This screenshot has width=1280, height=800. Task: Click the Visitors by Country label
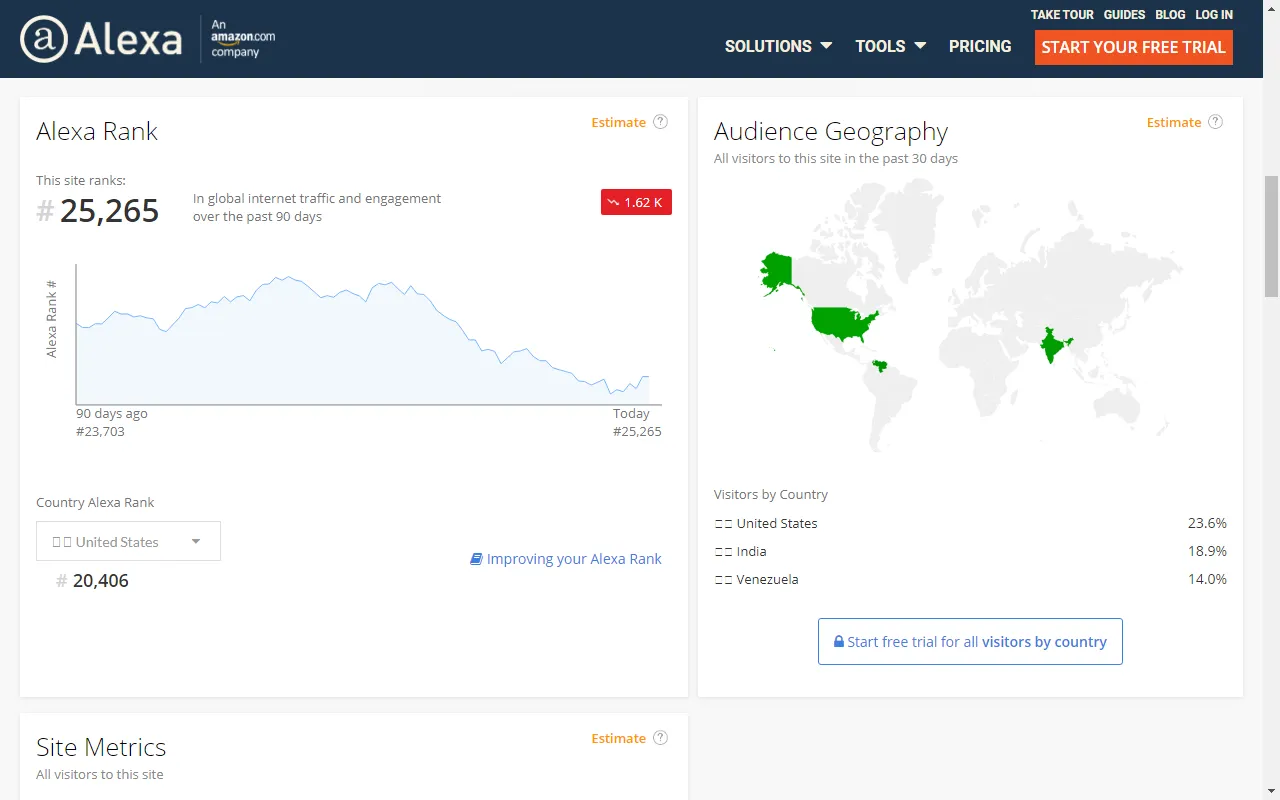pos(771,494)
